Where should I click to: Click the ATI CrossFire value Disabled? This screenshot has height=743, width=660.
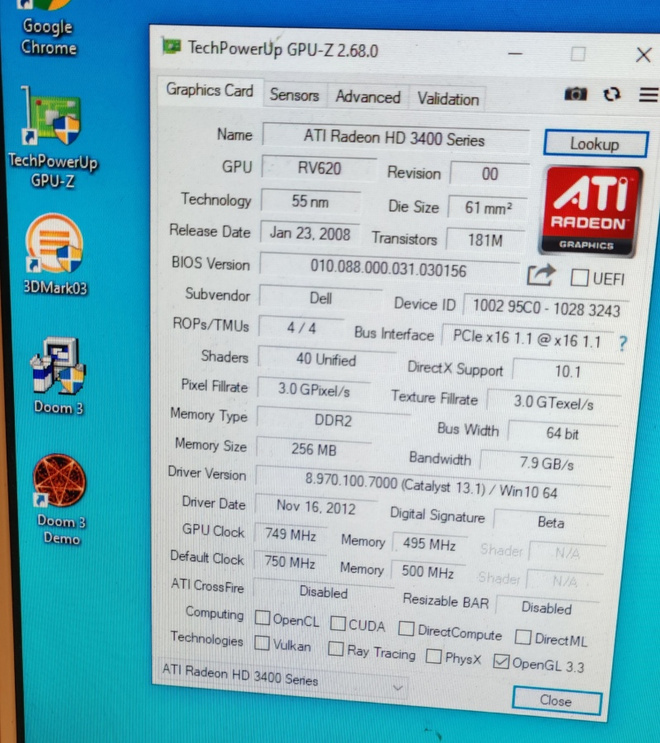click(324, 592)
